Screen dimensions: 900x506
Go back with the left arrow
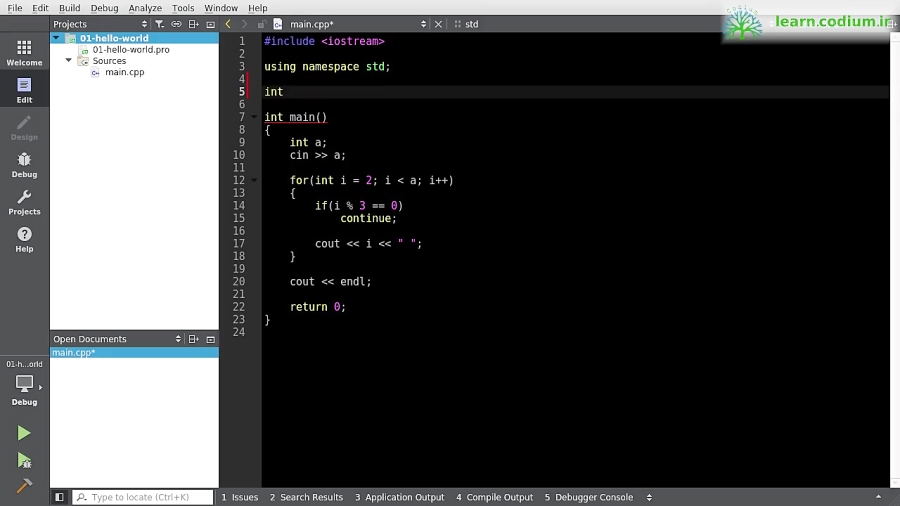tap(228, 24)
